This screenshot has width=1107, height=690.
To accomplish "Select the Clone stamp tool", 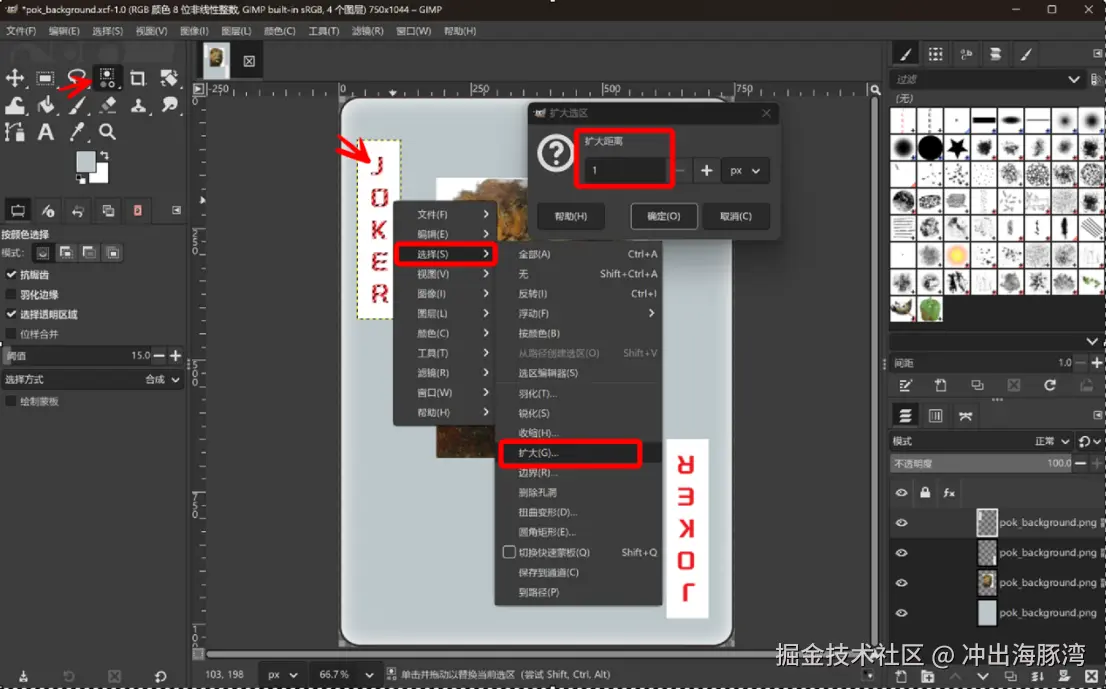I will point(138,105).
